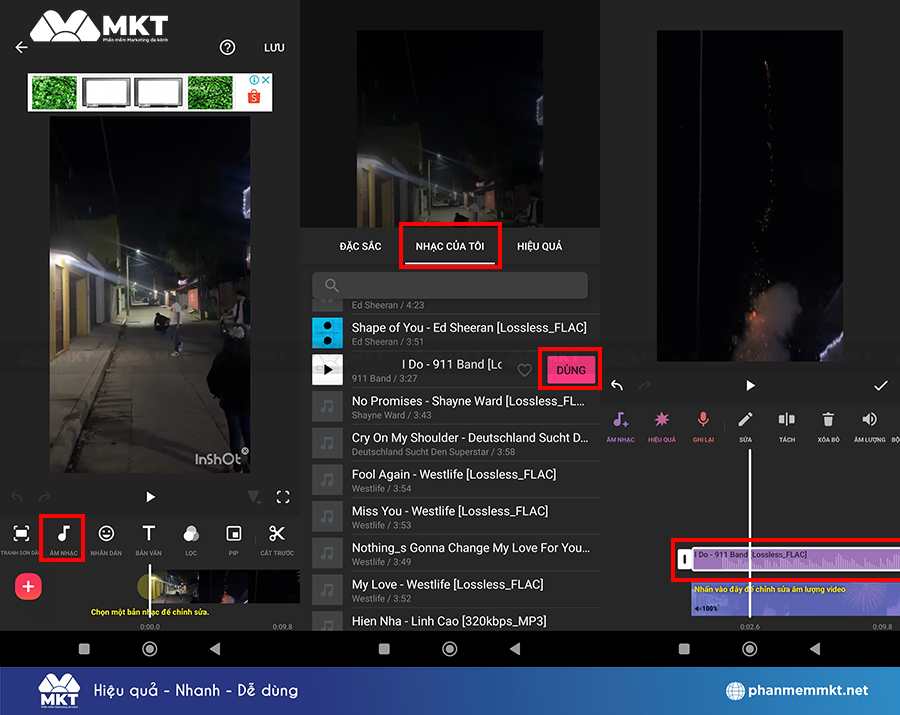The image size is (900, 715).
Task: Use the track with the DÙNG button
Action: tap(571, 370)
